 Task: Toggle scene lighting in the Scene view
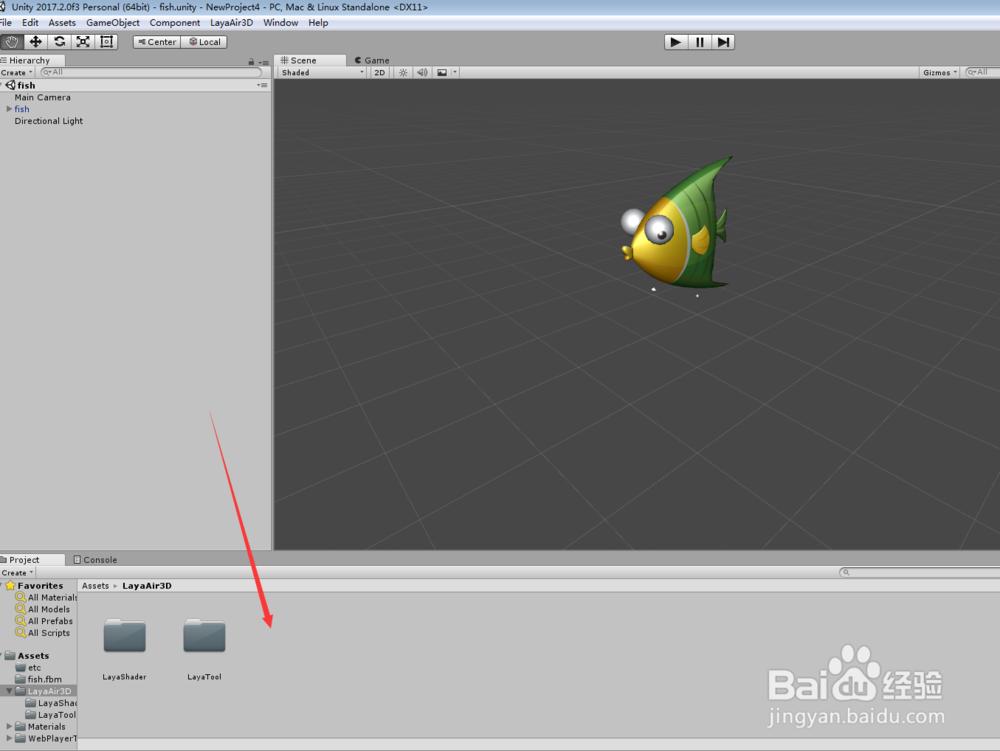[402, 72]
